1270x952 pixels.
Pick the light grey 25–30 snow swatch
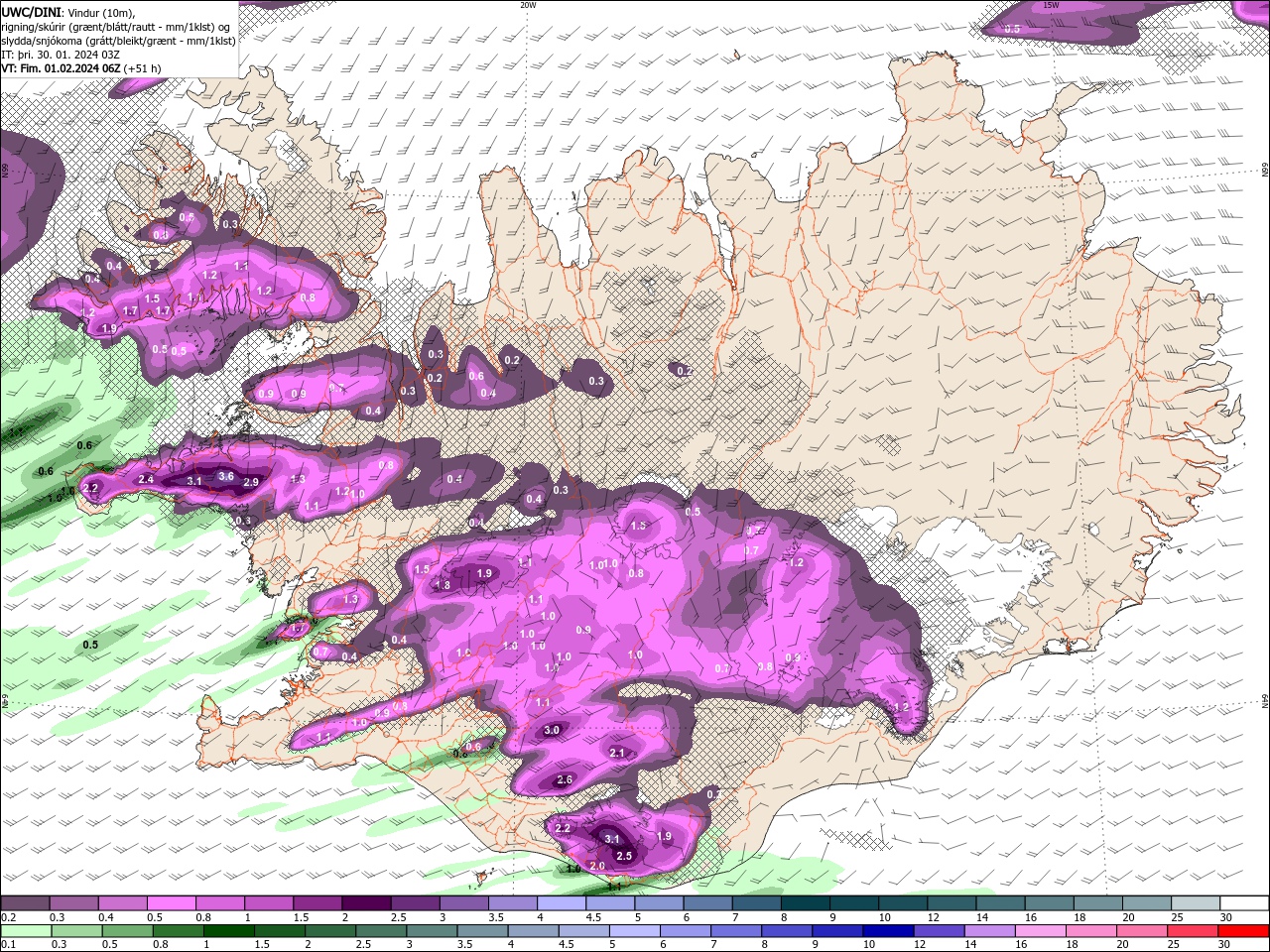pyautogui.click(x=1196, y=904)
